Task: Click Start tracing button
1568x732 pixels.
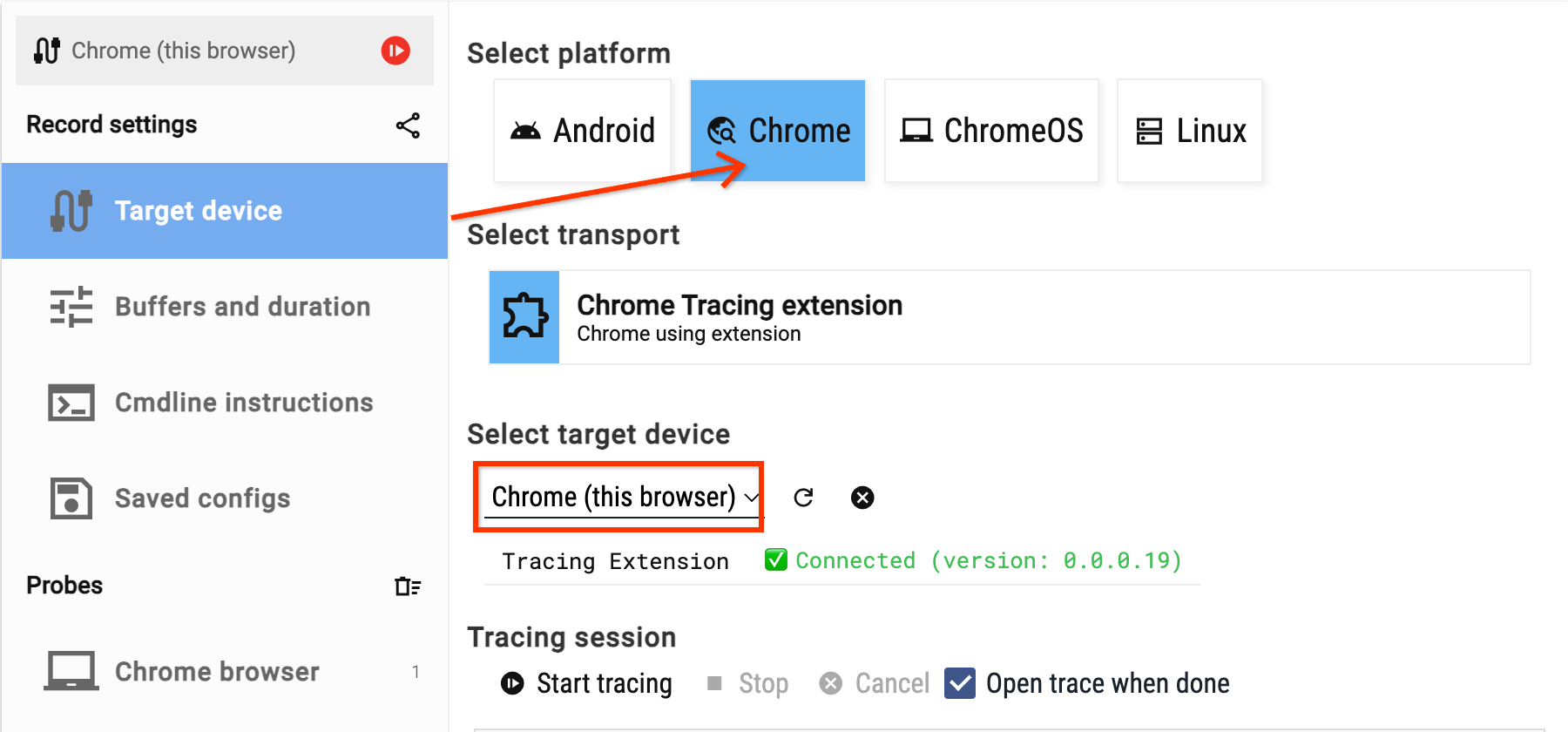Action: coord(586,683)
